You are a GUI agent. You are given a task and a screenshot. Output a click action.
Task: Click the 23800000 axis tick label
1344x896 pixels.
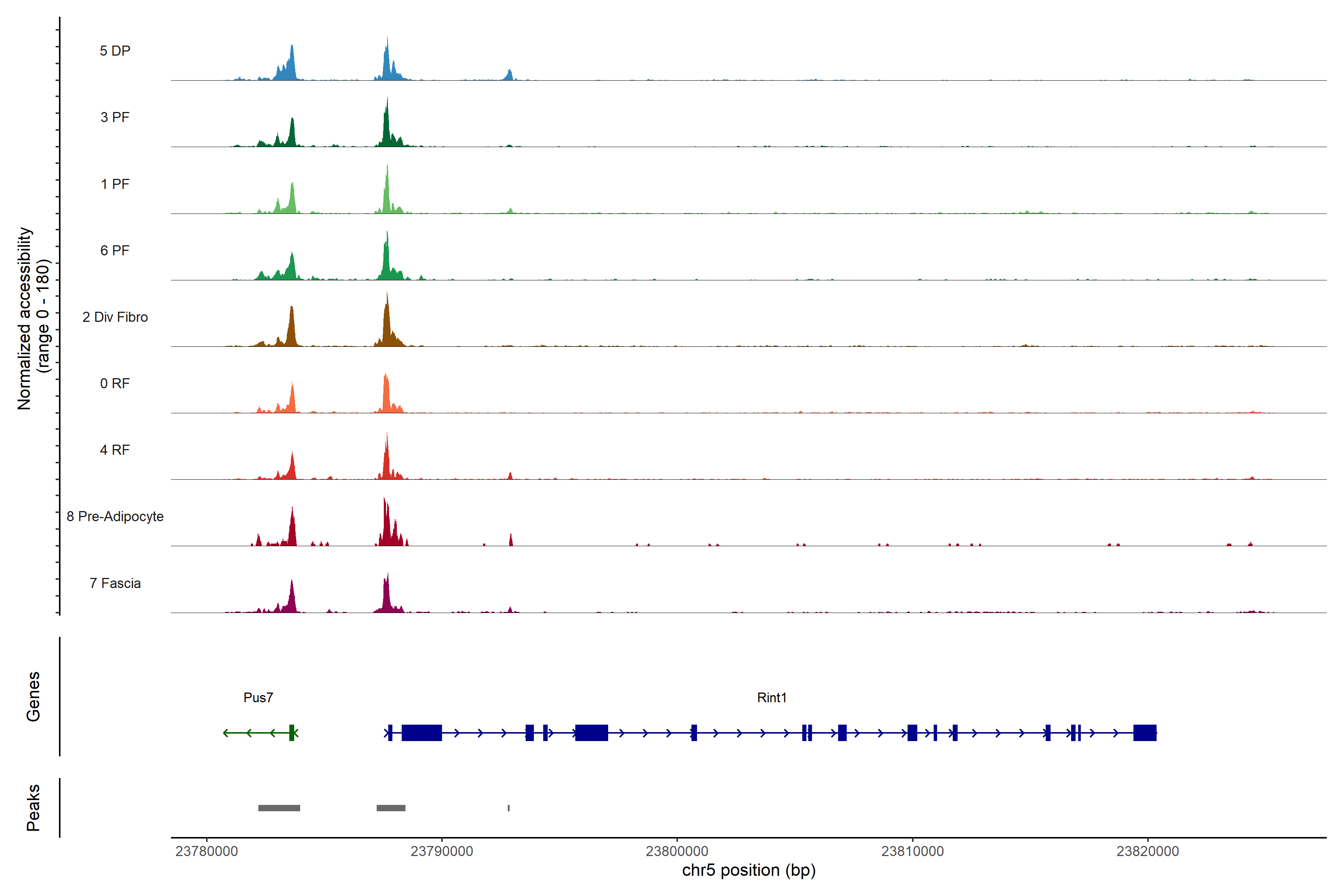pyautogui.click(x=676, y=852)
